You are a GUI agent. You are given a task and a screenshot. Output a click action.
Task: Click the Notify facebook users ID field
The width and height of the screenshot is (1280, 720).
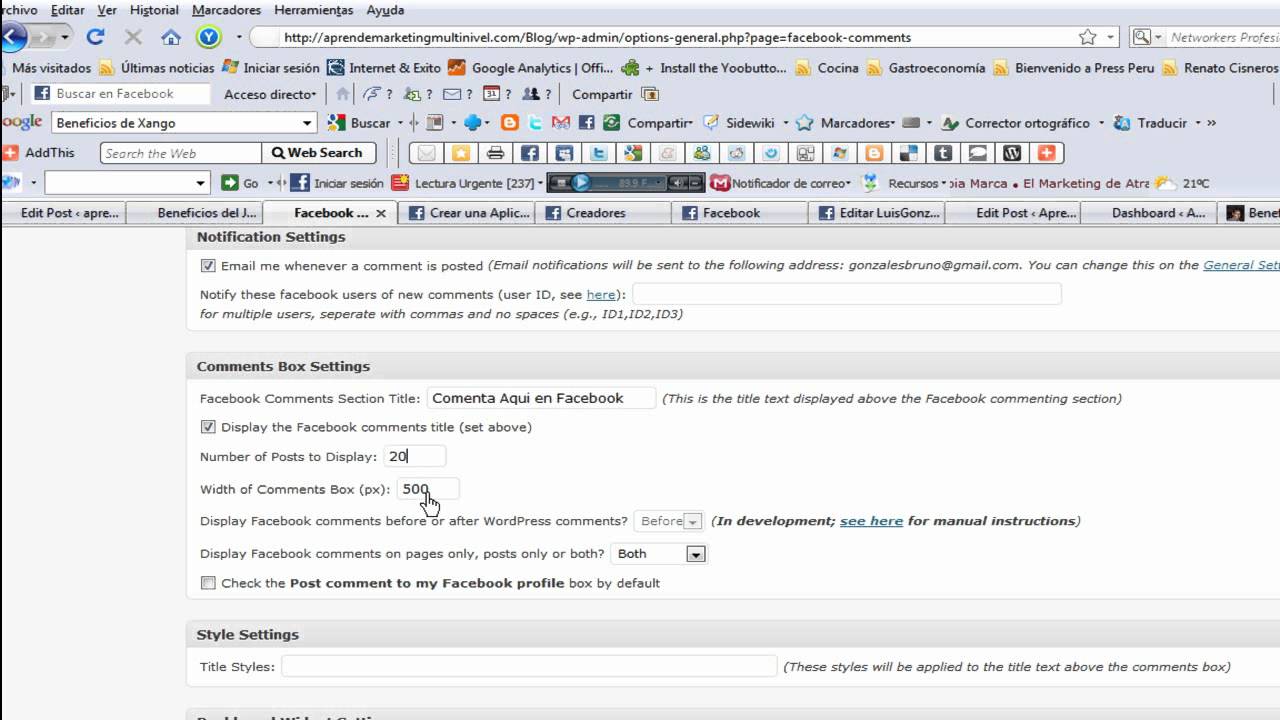point(846,294)
